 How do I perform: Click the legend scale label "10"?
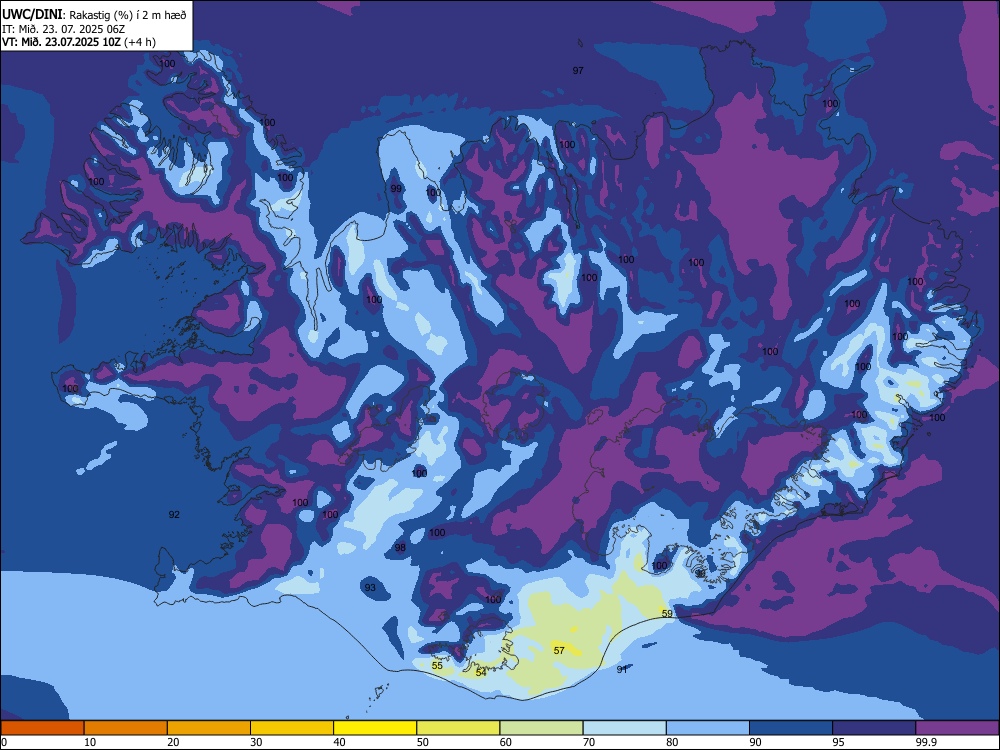[x=90, y=742]
